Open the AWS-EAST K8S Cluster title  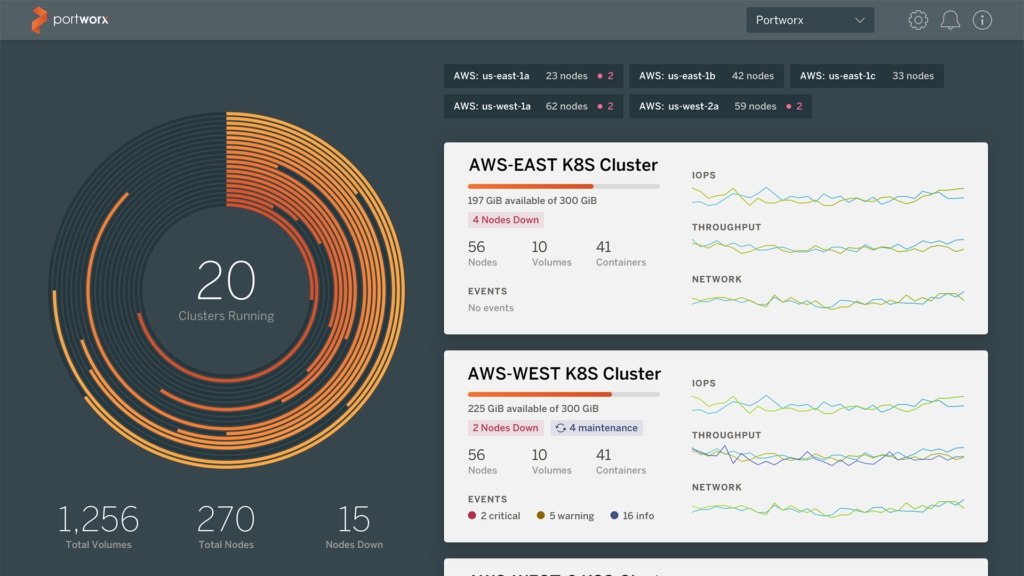tap(563, 165)
